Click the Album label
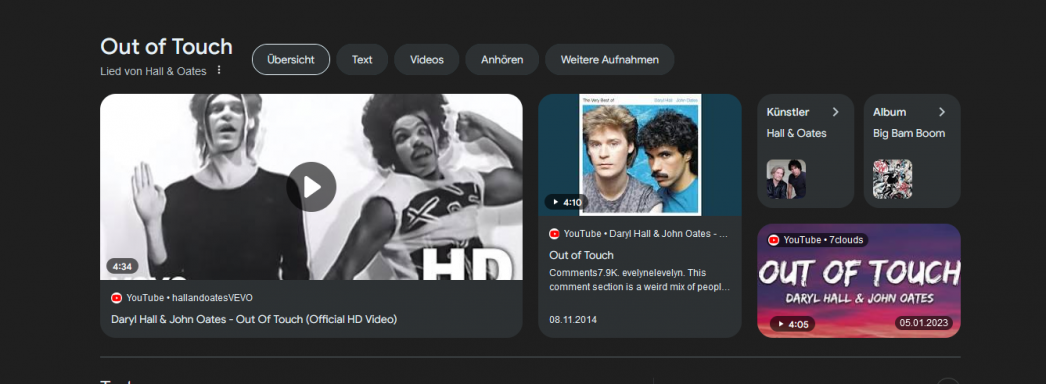 point(889,112)
